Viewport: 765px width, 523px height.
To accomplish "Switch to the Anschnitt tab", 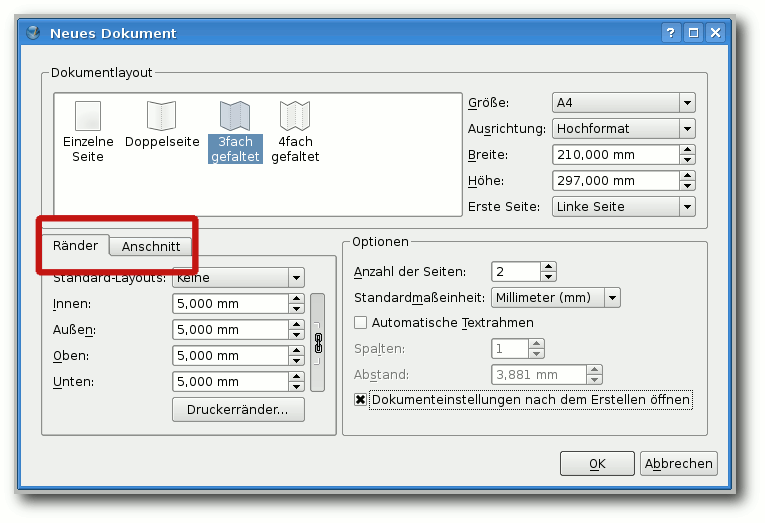I will [151, 246].
